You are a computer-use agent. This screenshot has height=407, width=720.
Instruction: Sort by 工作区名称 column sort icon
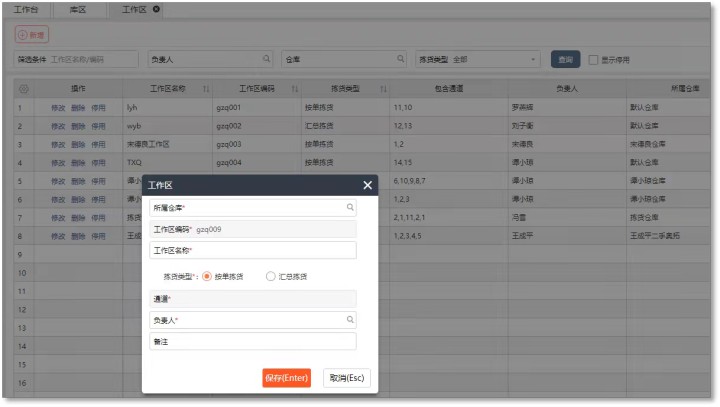point(206,90)
